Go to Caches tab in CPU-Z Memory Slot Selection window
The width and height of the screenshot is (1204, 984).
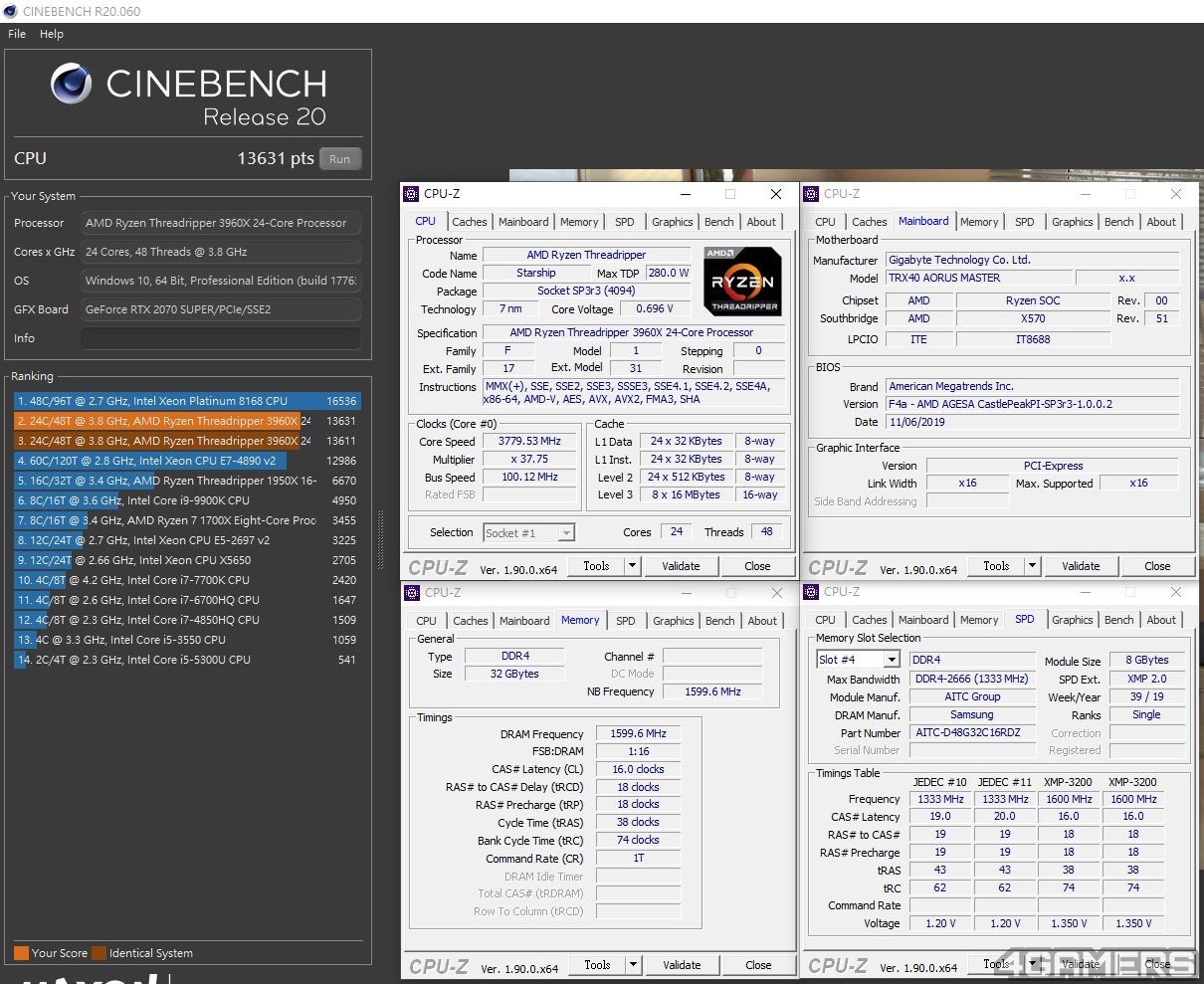click(x=870, y=620)
